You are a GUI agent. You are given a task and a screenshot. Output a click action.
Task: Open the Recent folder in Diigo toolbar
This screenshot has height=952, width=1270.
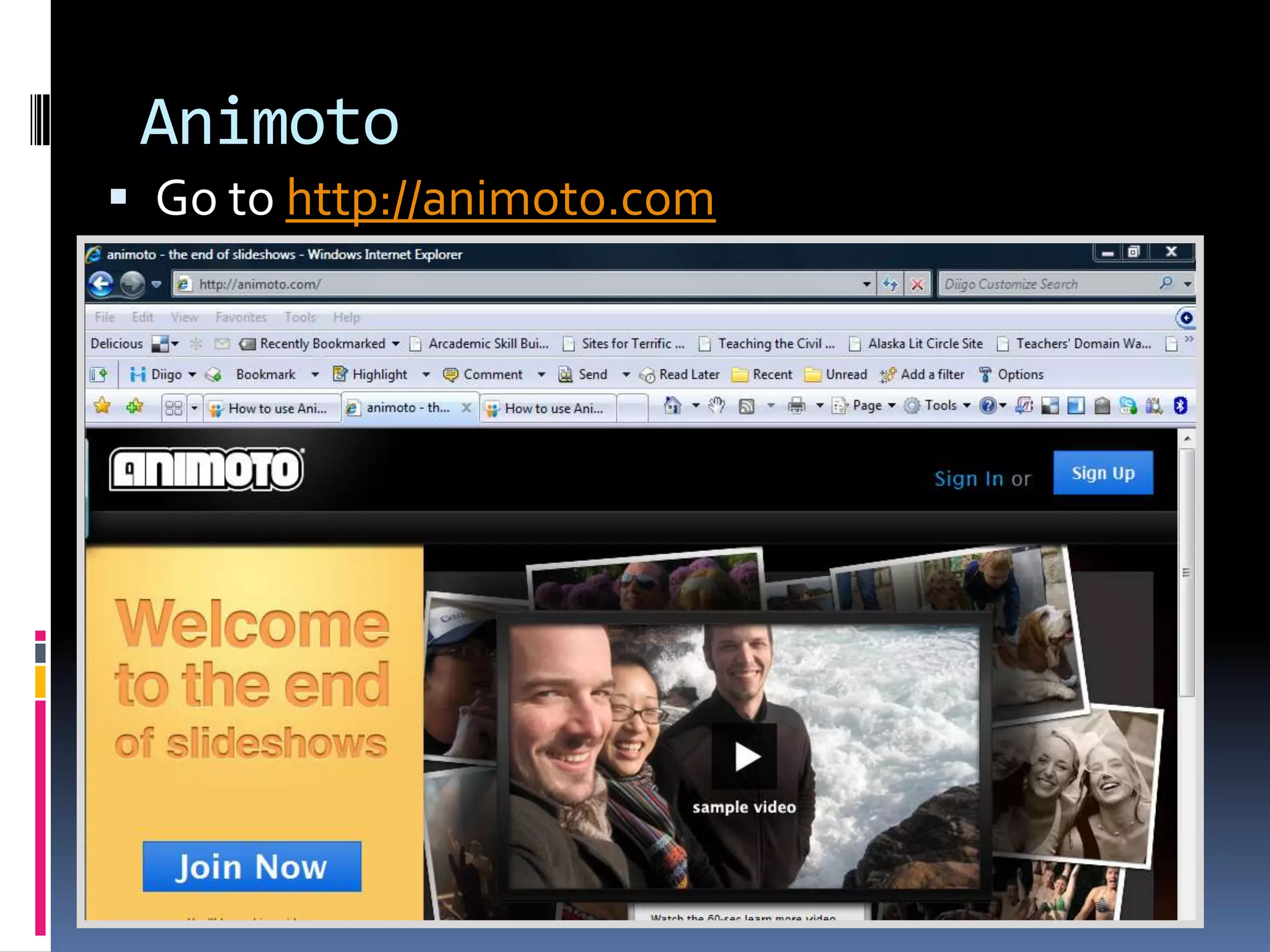coord(762,374)
